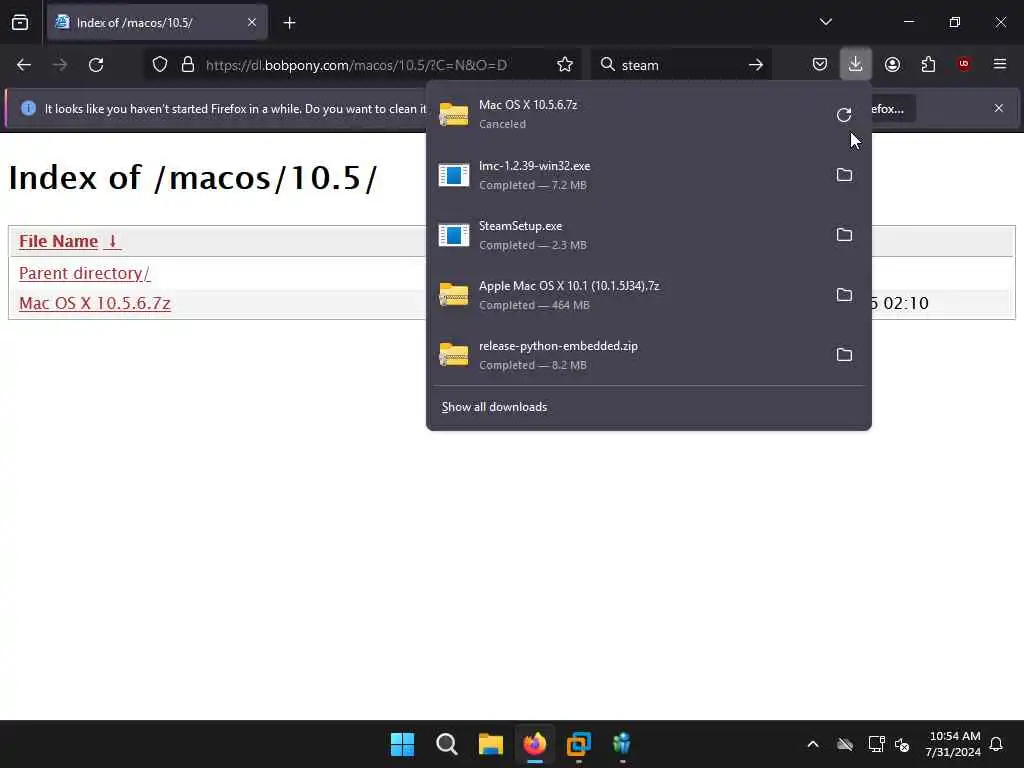
Task: Click the tracking protection shield icon
Action: tap(160, 65)
